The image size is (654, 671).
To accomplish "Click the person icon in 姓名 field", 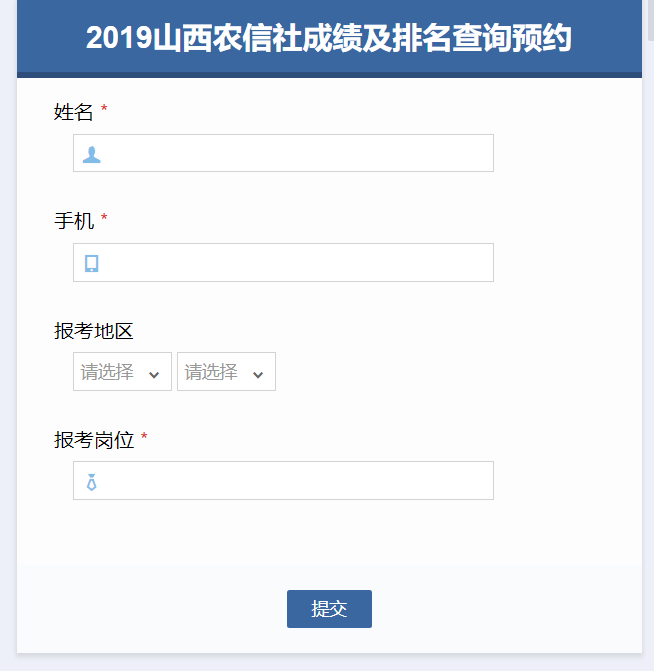I will tap(91, 154).
